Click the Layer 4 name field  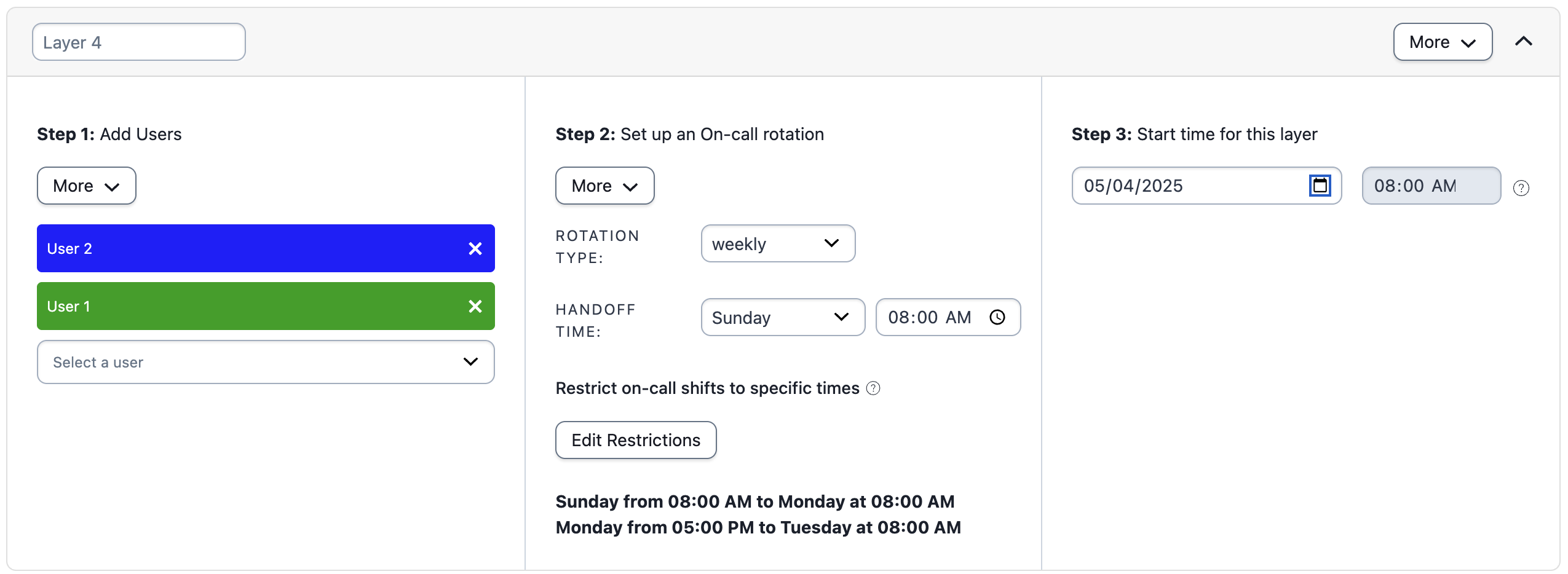tap(139, 42)
